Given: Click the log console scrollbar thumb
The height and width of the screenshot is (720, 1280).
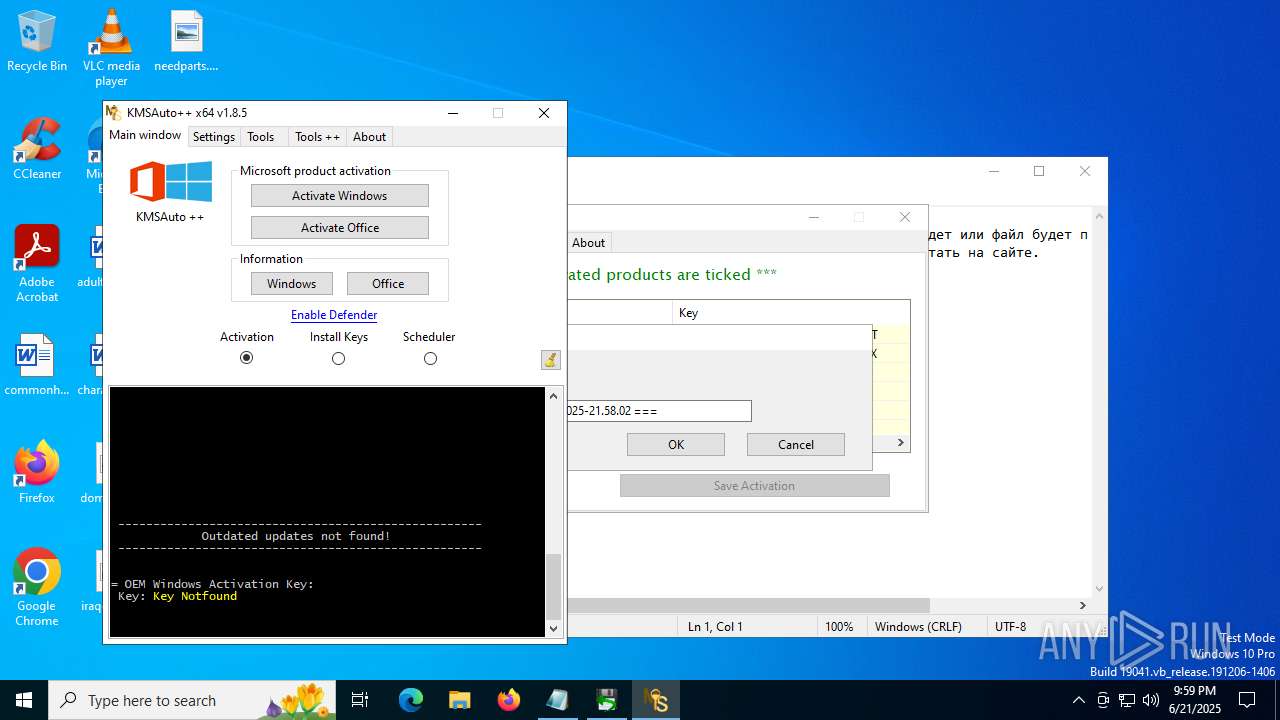Looking at the screenshot, I should click(554, 586).
